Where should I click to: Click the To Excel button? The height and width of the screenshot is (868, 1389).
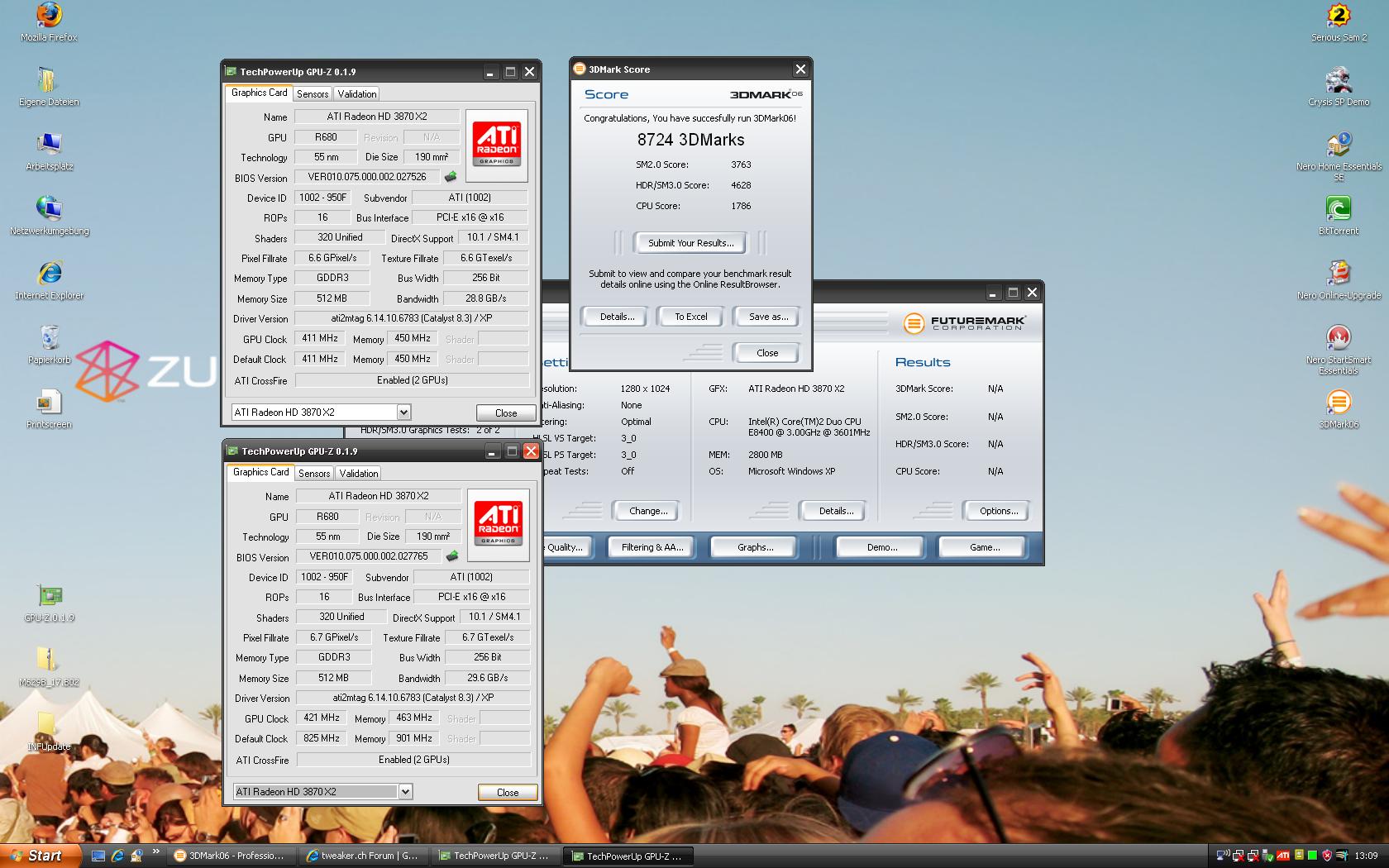point(690,317)
